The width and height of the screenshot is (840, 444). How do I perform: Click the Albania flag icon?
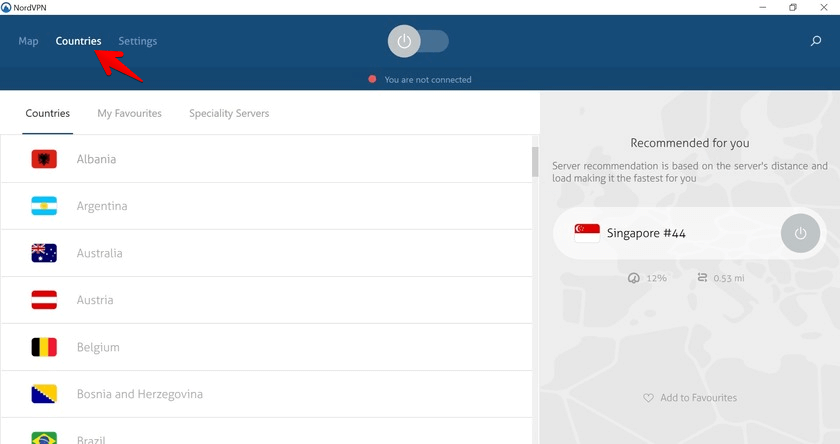(x=44, y=159)
